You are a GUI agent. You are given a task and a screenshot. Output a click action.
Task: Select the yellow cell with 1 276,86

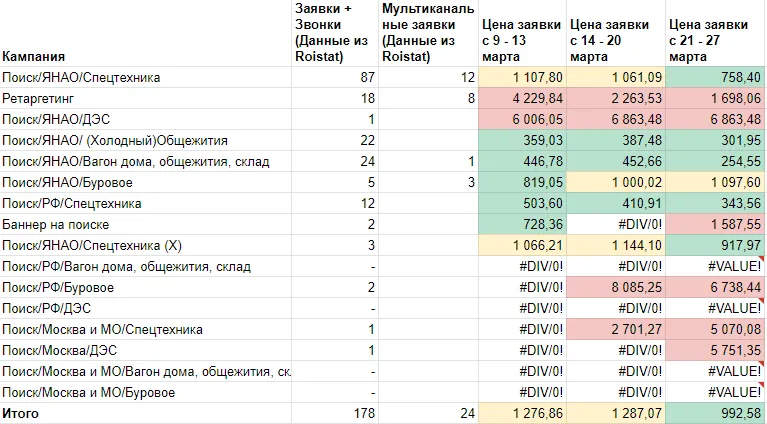click(520, 413)
